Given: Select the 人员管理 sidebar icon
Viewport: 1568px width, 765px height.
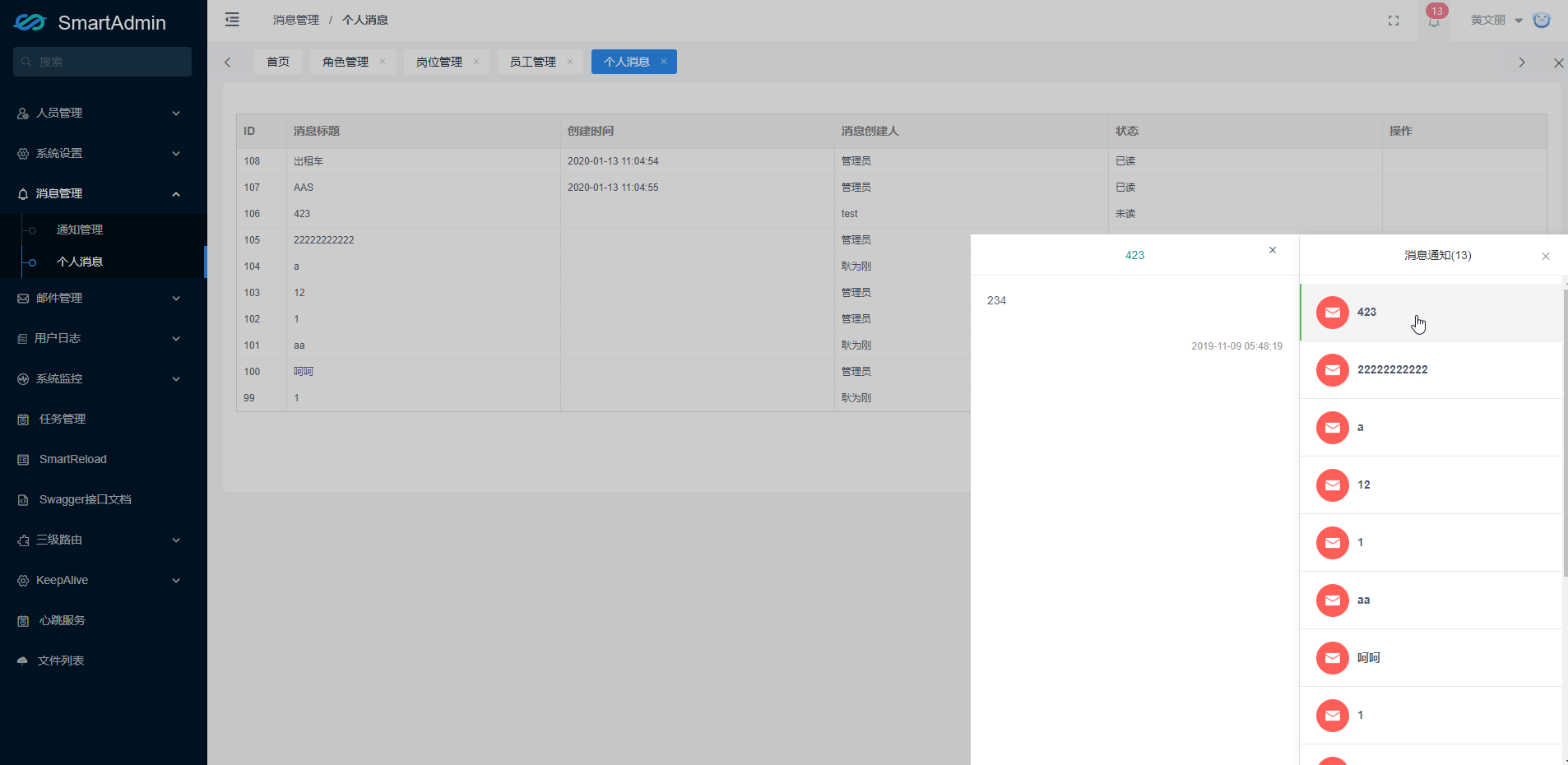Looking at the screenshot, I should coord(22,113).
